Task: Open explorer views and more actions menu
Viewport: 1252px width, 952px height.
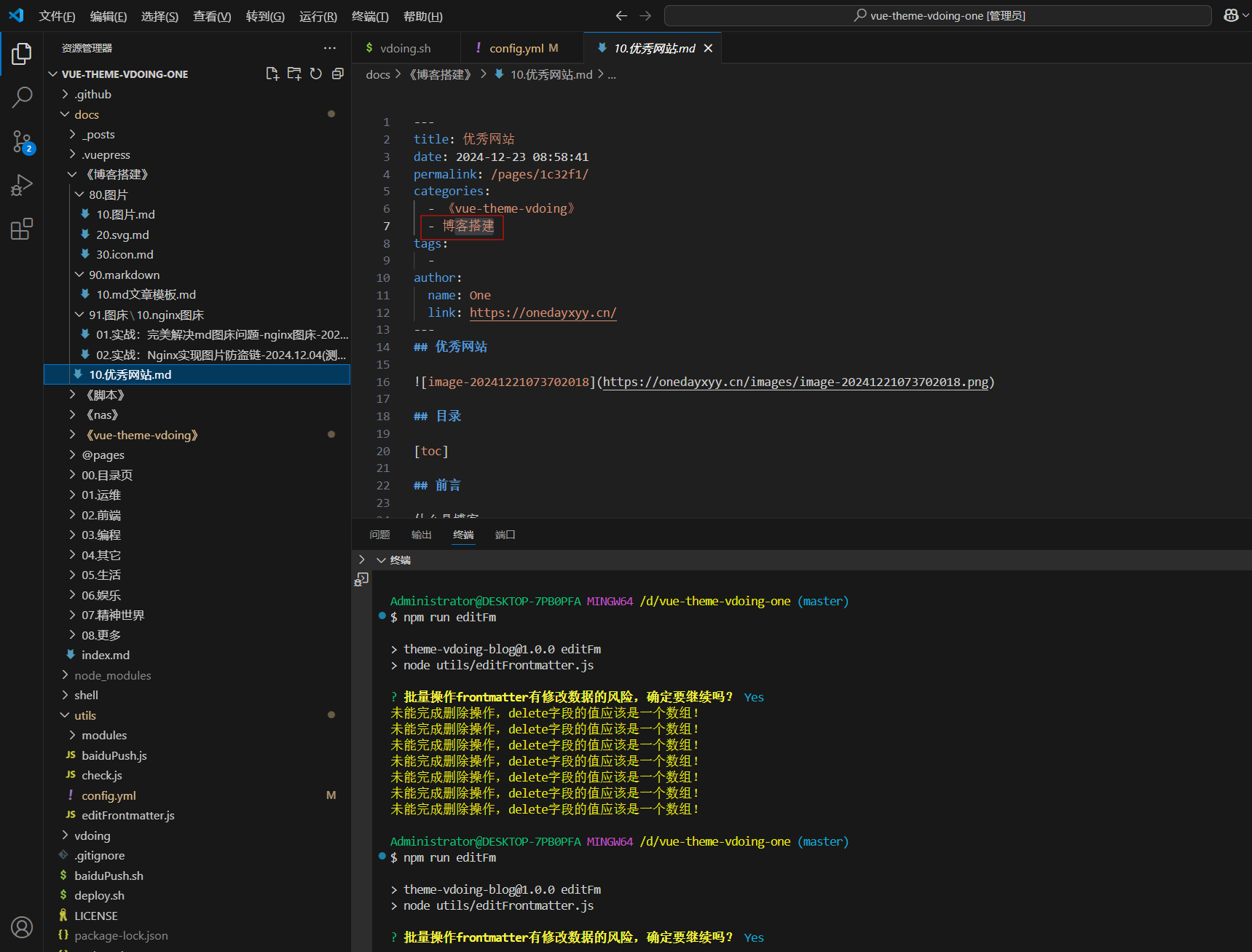Action: click(330, 48)
